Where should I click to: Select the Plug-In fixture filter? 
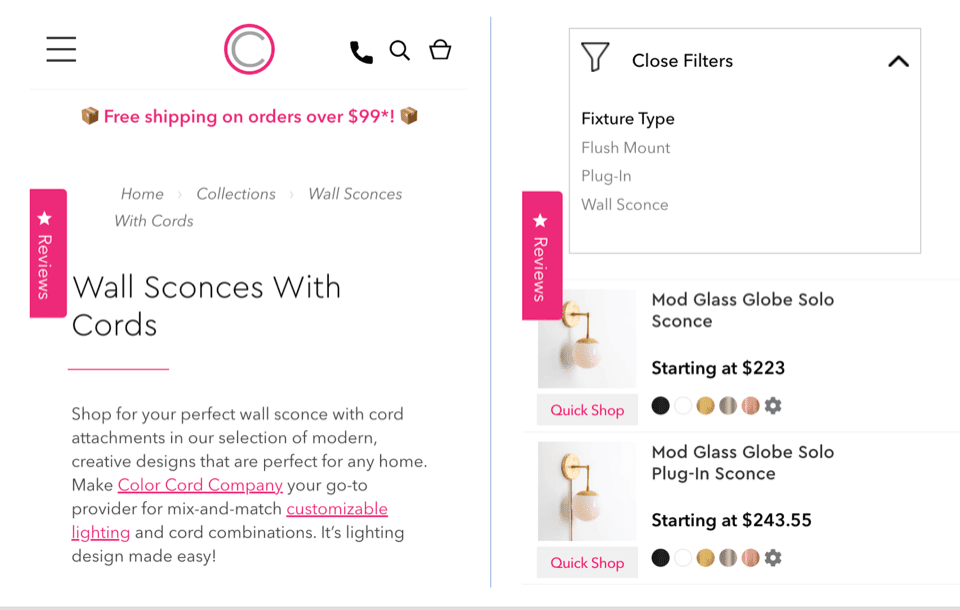coord(606,176)
